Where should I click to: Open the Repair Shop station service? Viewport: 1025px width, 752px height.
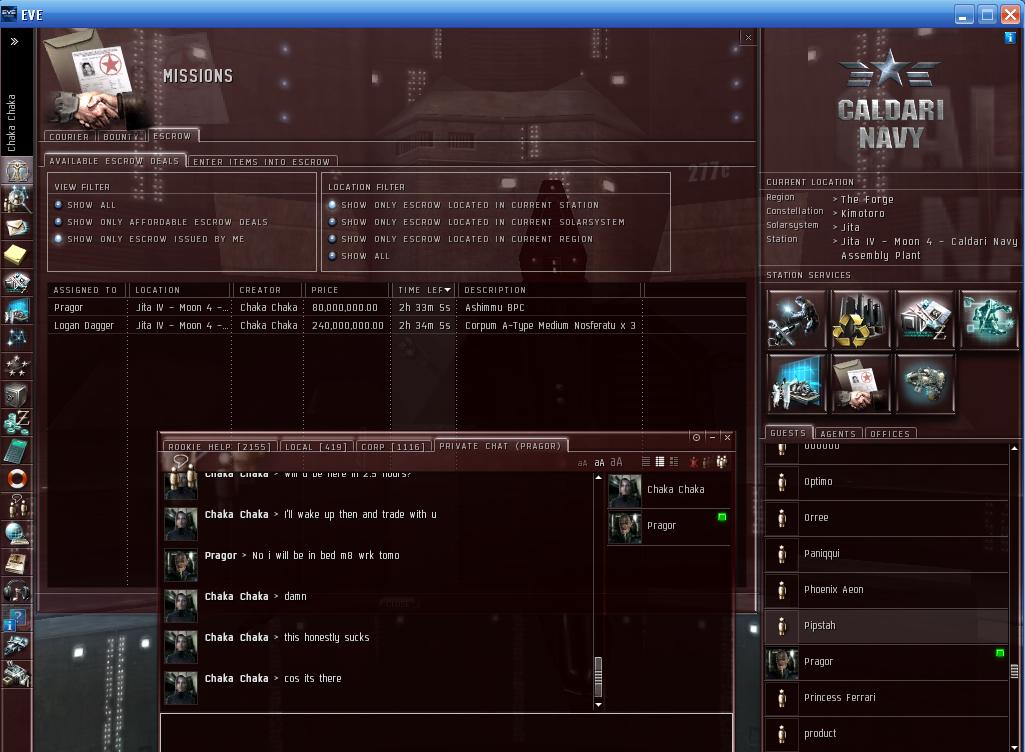point(796,320)
